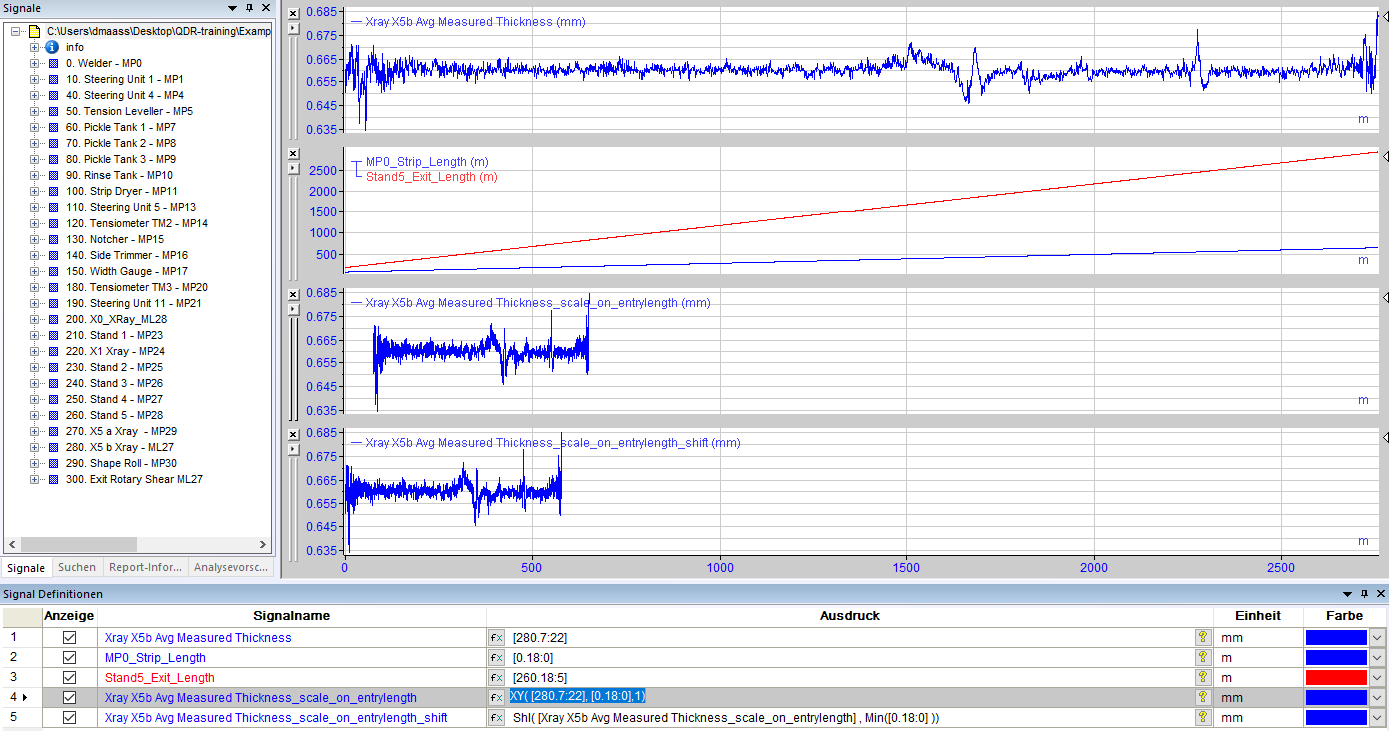
Task: Open the color dropdown for MP0_Strip_Length
Action: (1378, 658)
